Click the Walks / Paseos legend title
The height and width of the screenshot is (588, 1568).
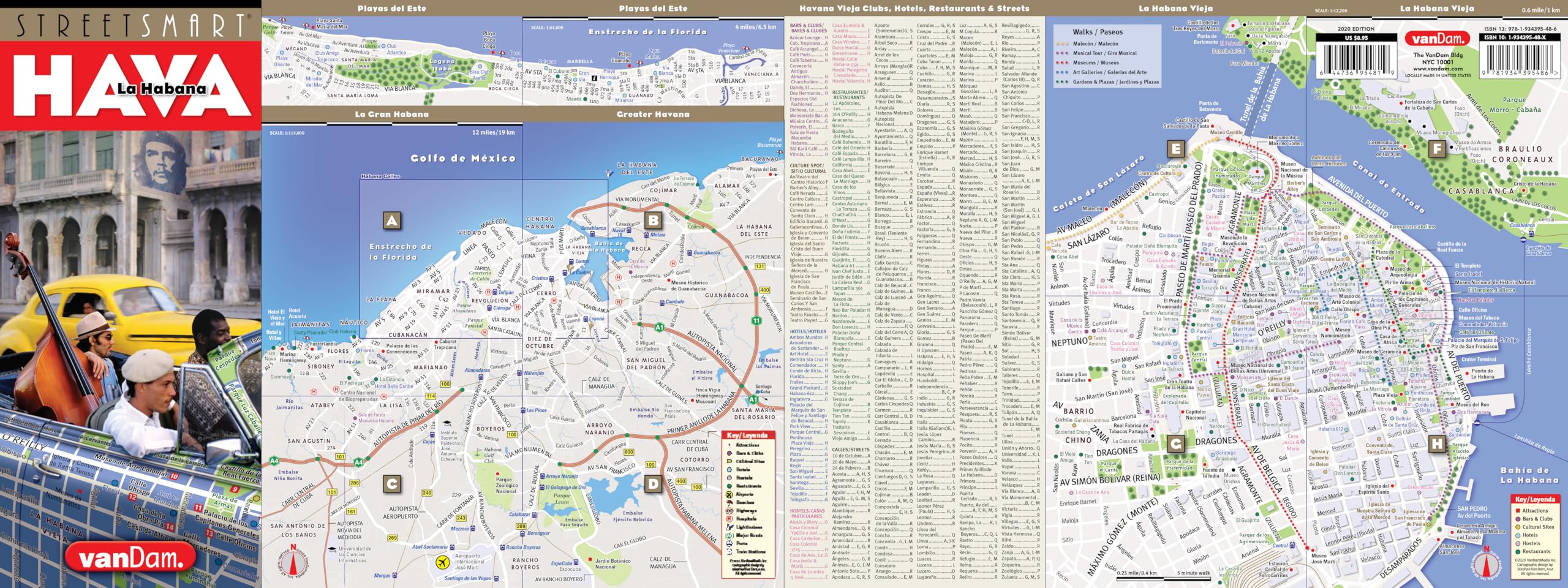[x=1098, y=32]
